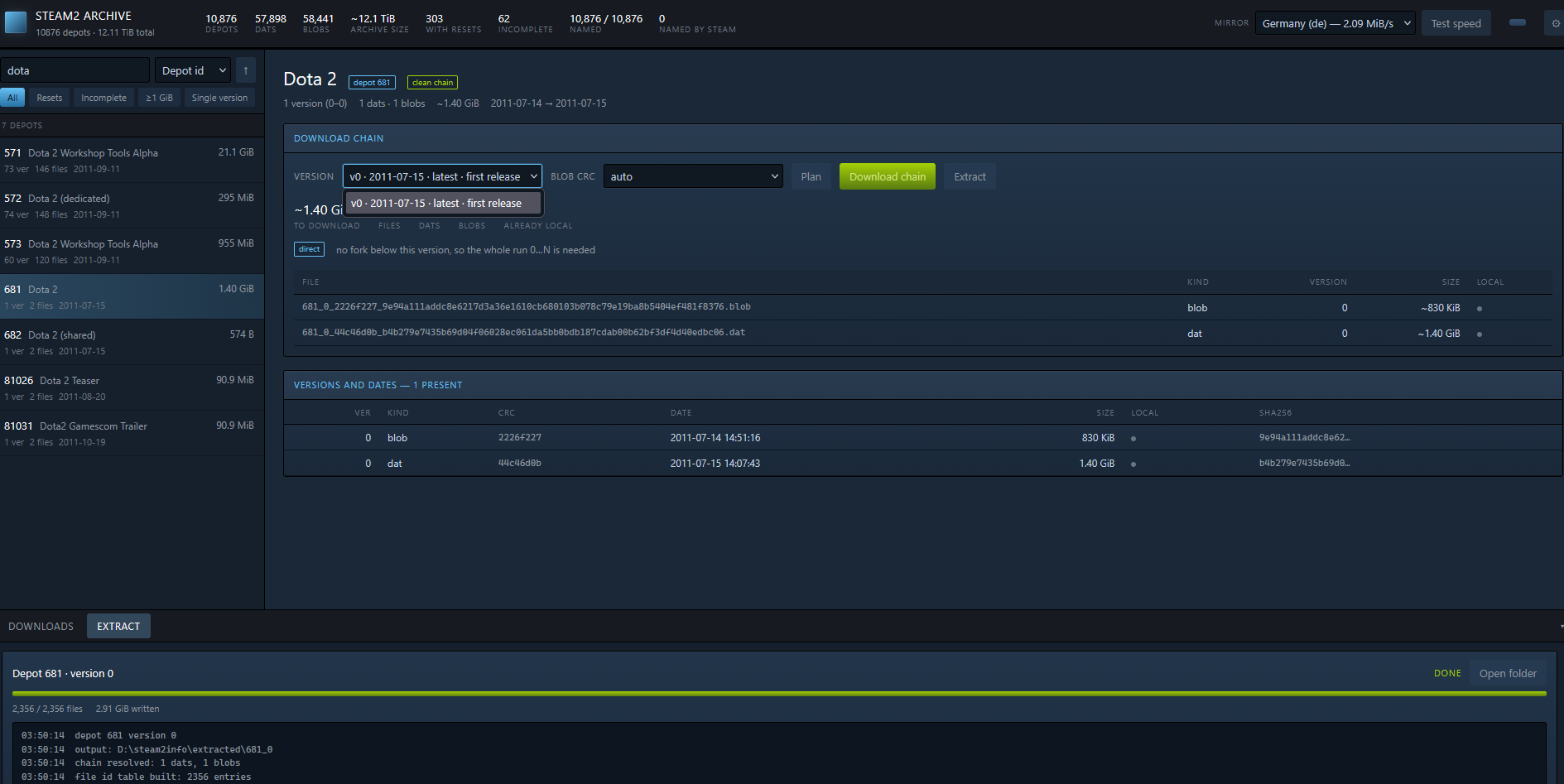Click the DONE status label
Screen dimensions: 1564x784
pos(1447,674)
